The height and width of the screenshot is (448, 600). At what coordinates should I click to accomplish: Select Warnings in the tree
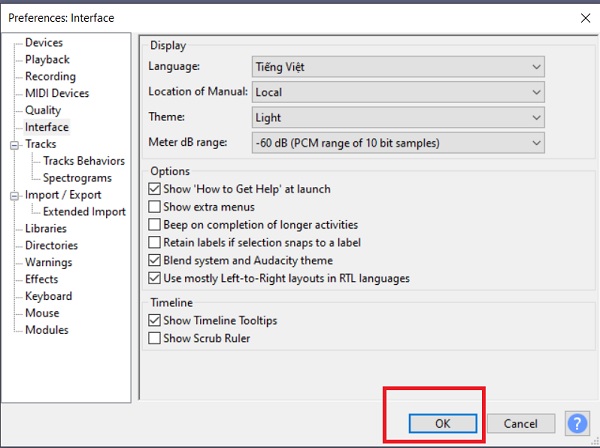coord(49,262)
